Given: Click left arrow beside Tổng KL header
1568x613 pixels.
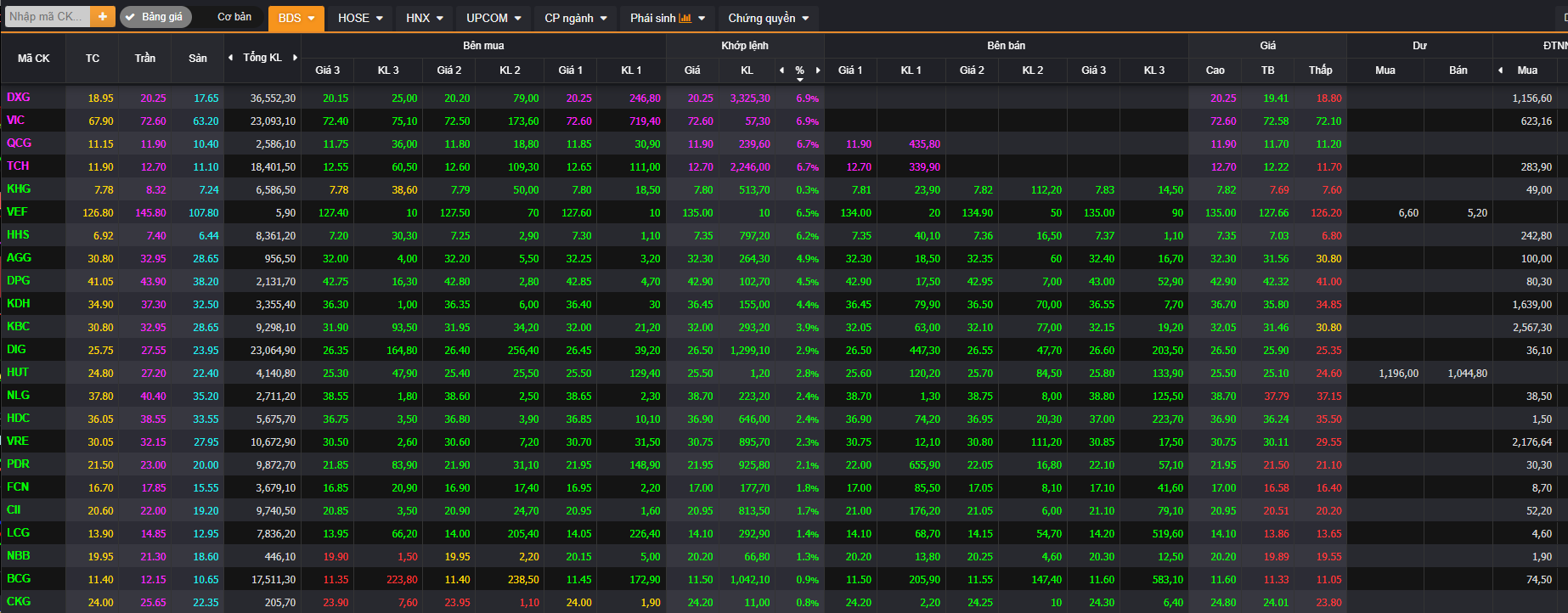Looking at the screenshot, I should pos(230,58).
